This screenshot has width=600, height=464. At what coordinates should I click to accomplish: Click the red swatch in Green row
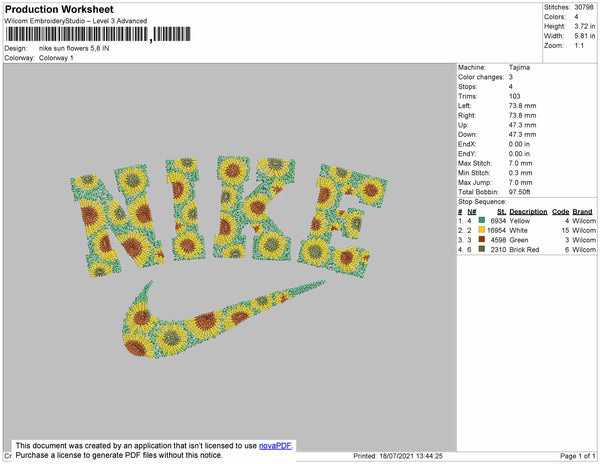[482, 239]
